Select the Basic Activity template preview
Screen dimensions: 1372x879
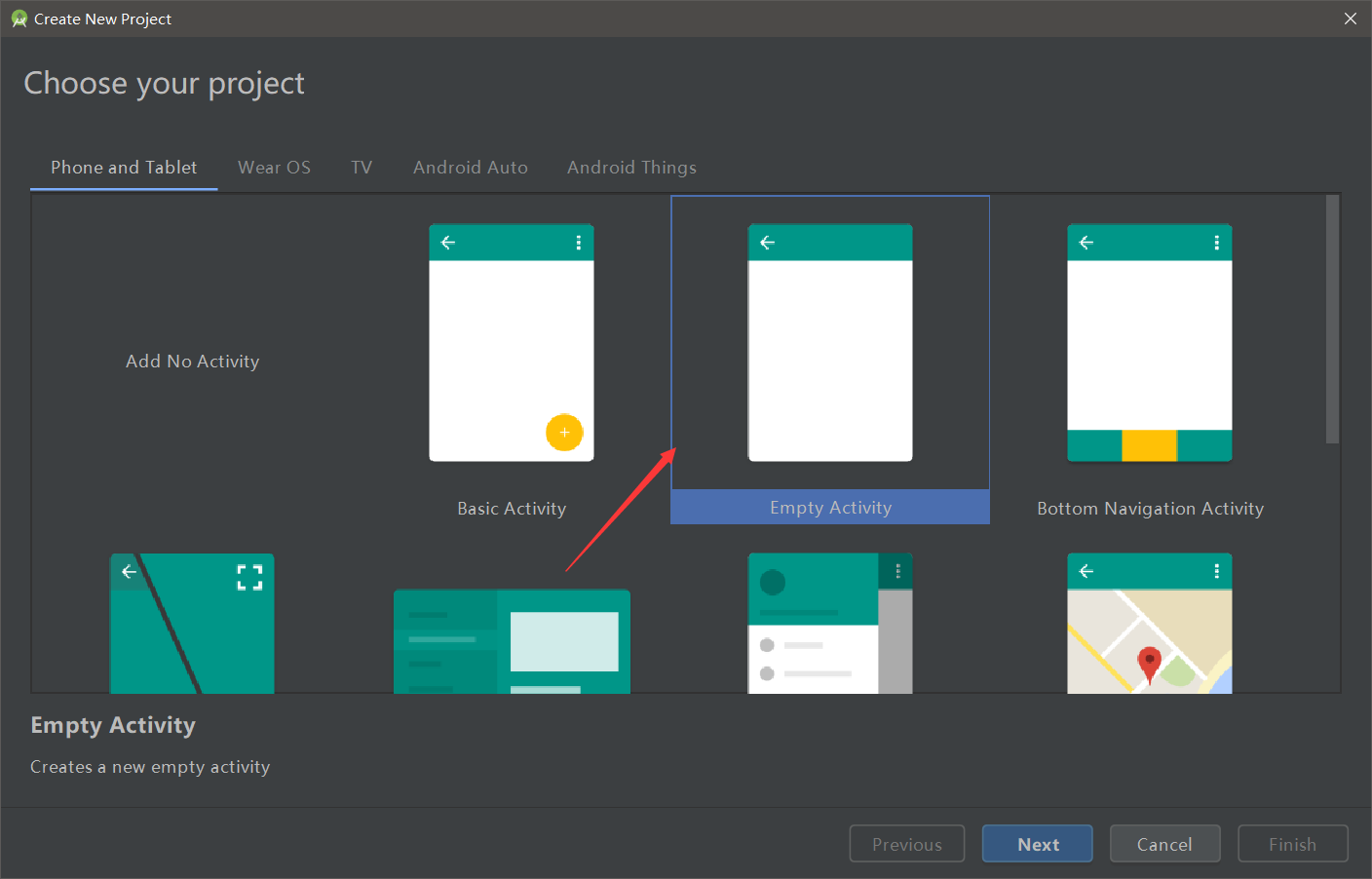pos(511,343)
